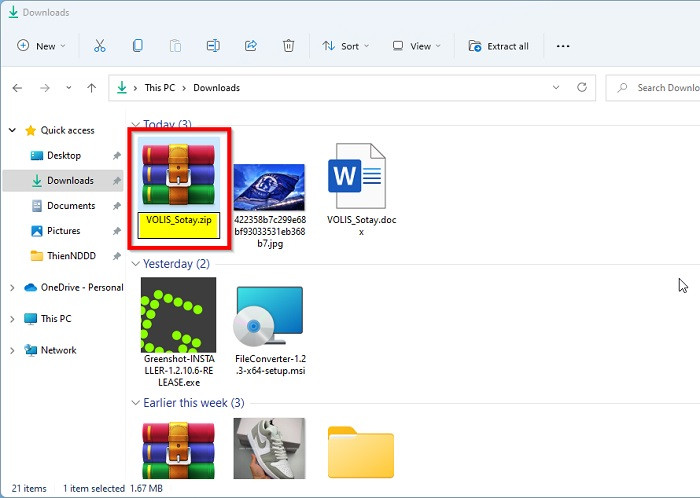
Task: Click the pin next to Pictures
Action: pos(117,231)
